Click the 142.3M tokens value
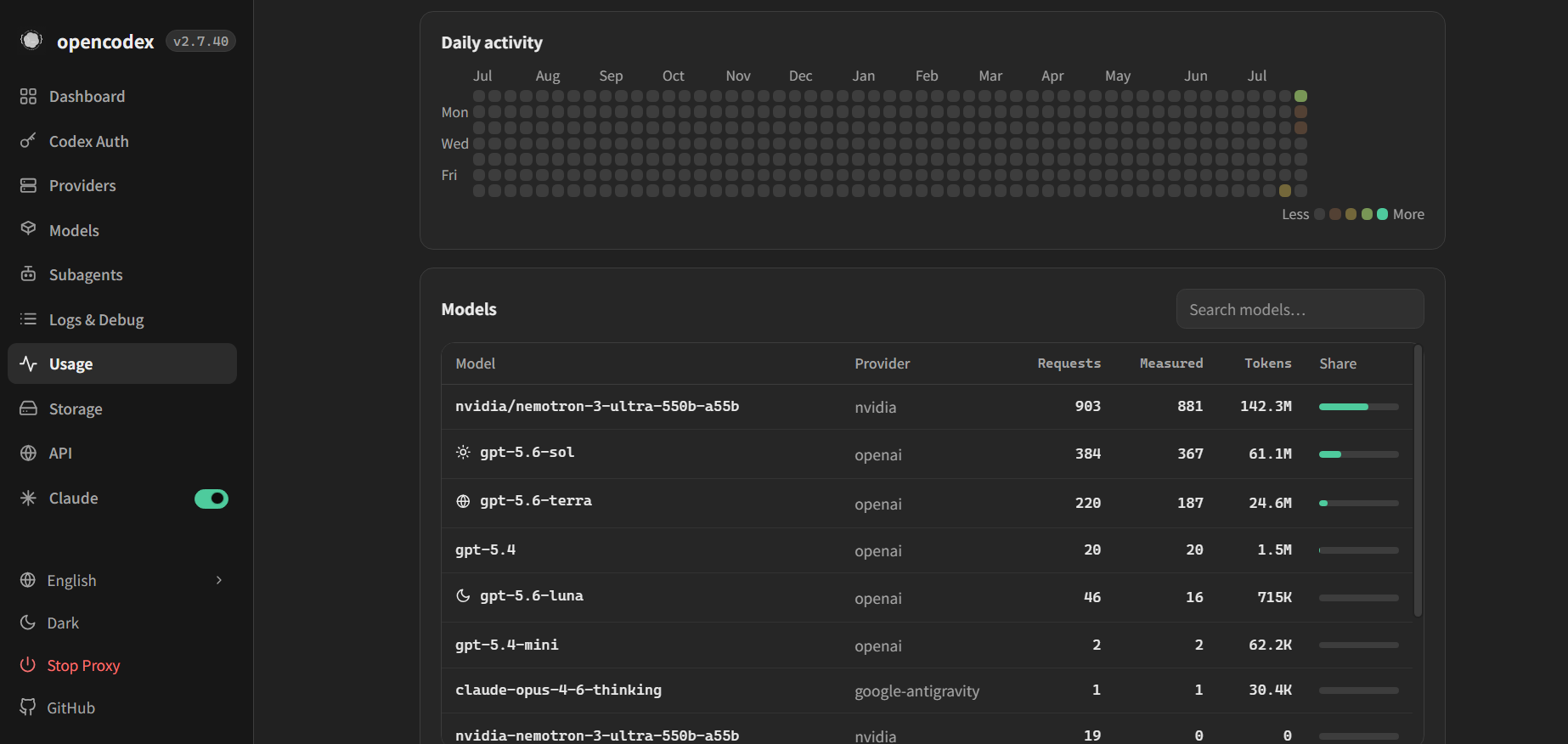Viewport: 1568px width, 744px height. (x=1266, y=406)
